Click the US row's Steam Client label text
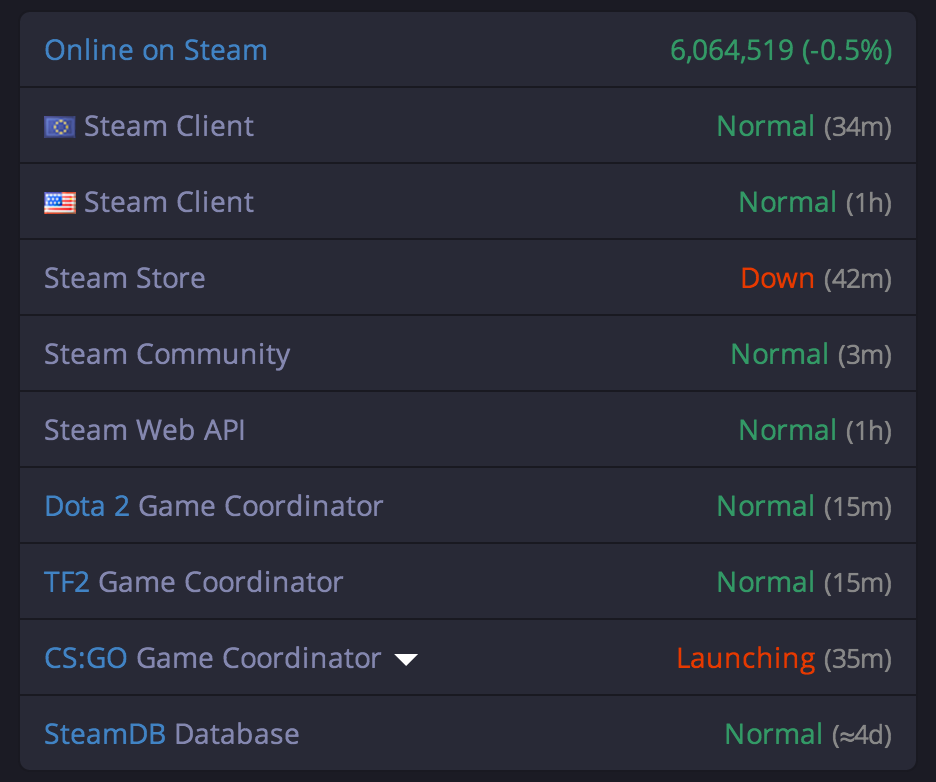936x782 pixels. [x=169, y=202]
